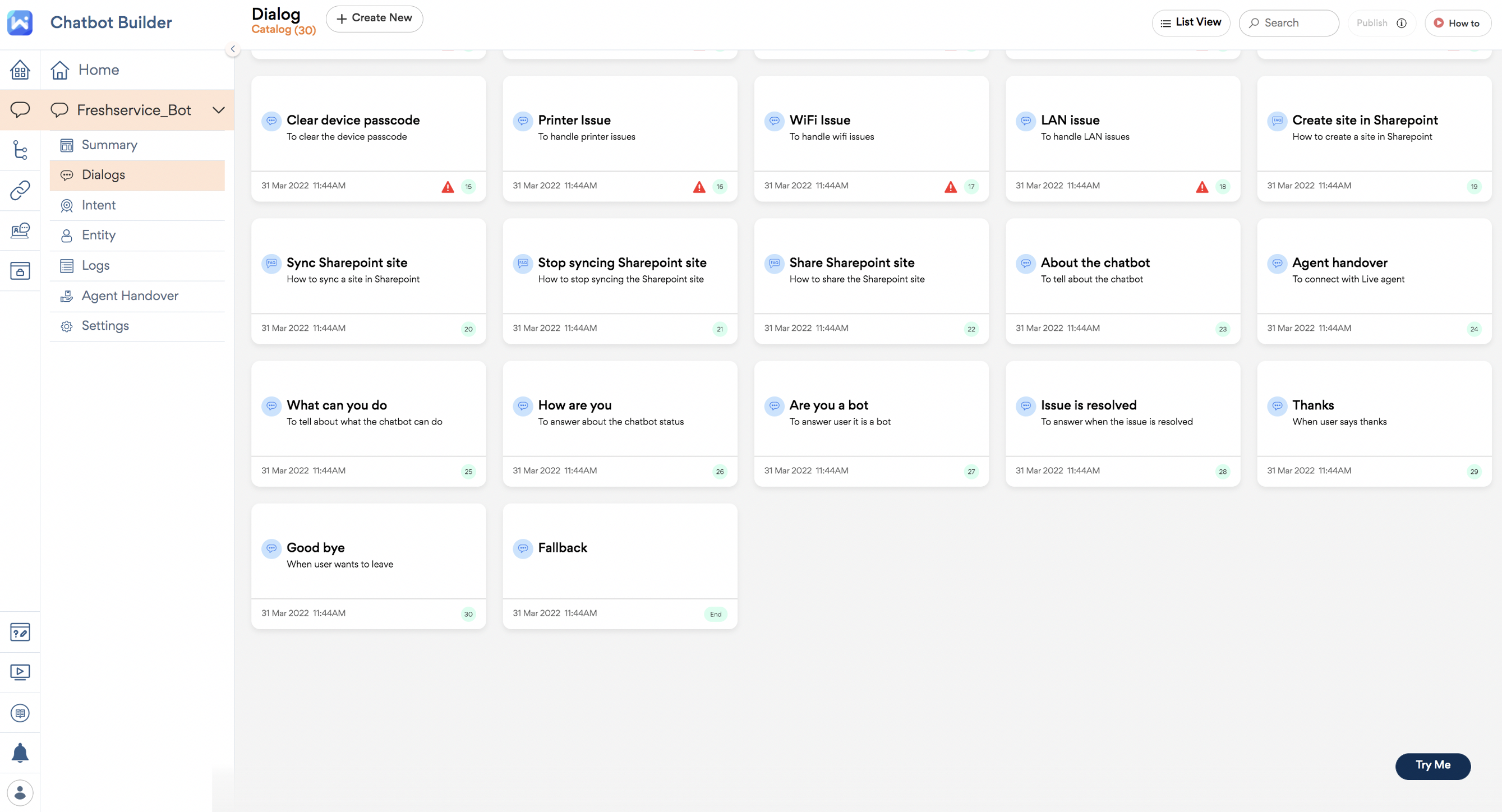The width and height of the screenshot is (1502, 812).
Task: Open Settings in the bot menu
Action: click(105, 326)
